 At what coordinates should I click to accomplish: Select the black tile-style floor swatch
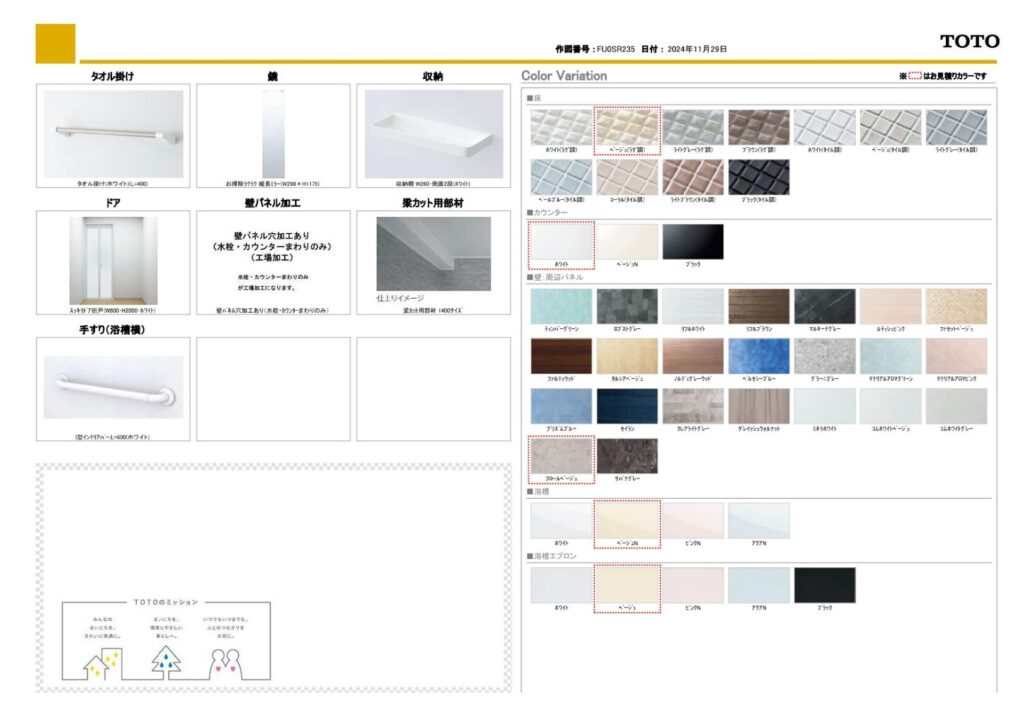(x=758, y=177)
